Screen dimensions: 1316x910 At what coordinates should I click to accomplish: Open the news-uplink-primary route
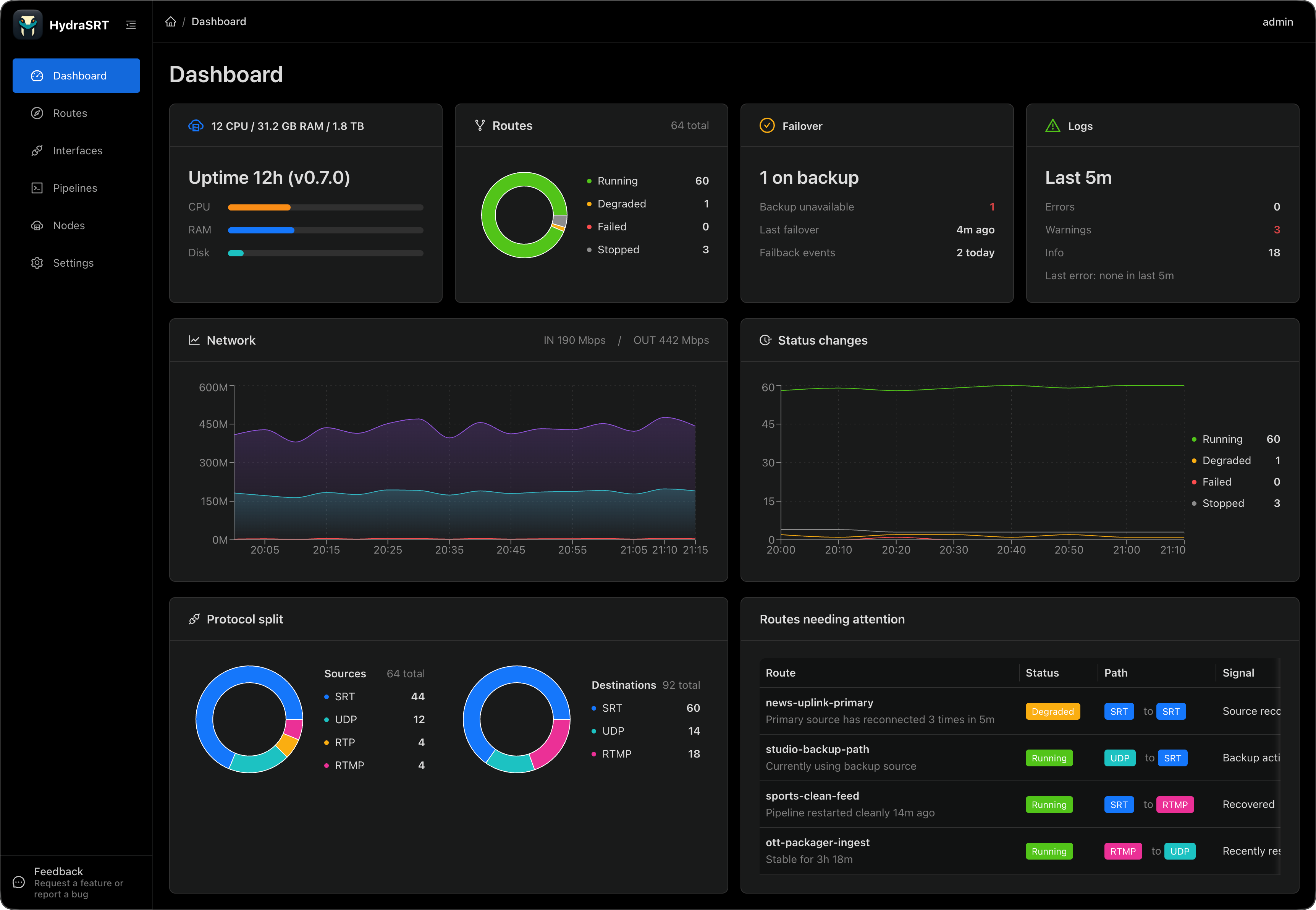coord(819,703)
